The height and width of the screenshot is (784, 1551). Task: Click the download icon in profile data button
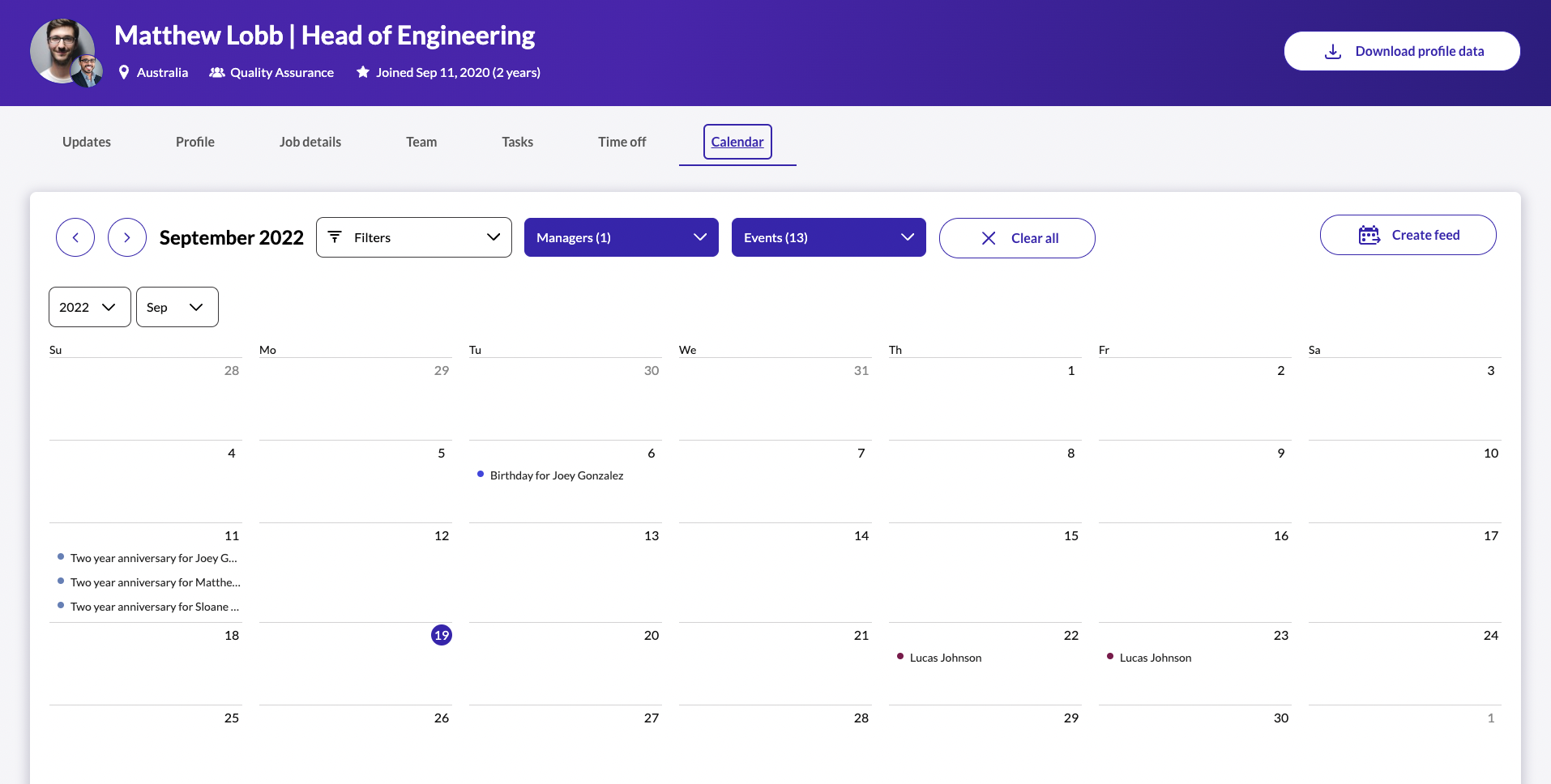click(1332, 51)
